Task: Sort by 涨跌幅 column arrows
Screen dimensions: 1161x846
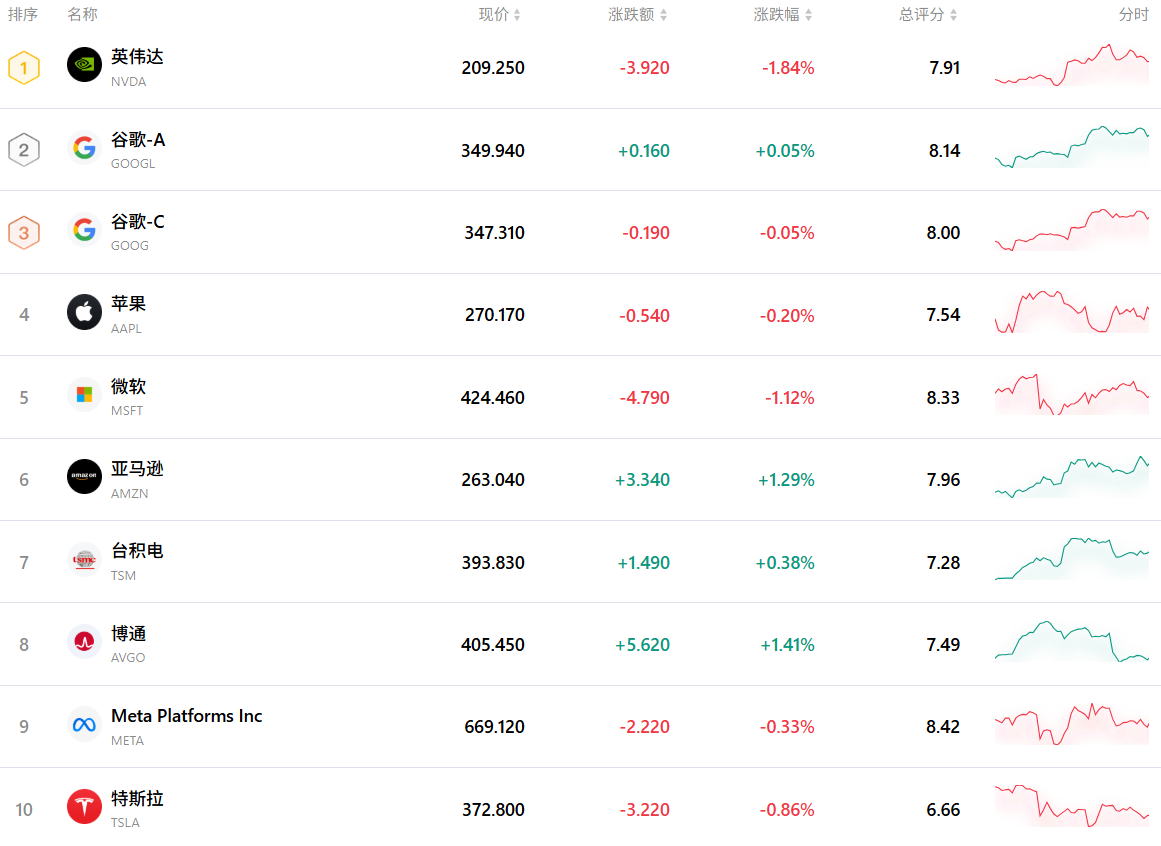Action: (x=808, y=15)
